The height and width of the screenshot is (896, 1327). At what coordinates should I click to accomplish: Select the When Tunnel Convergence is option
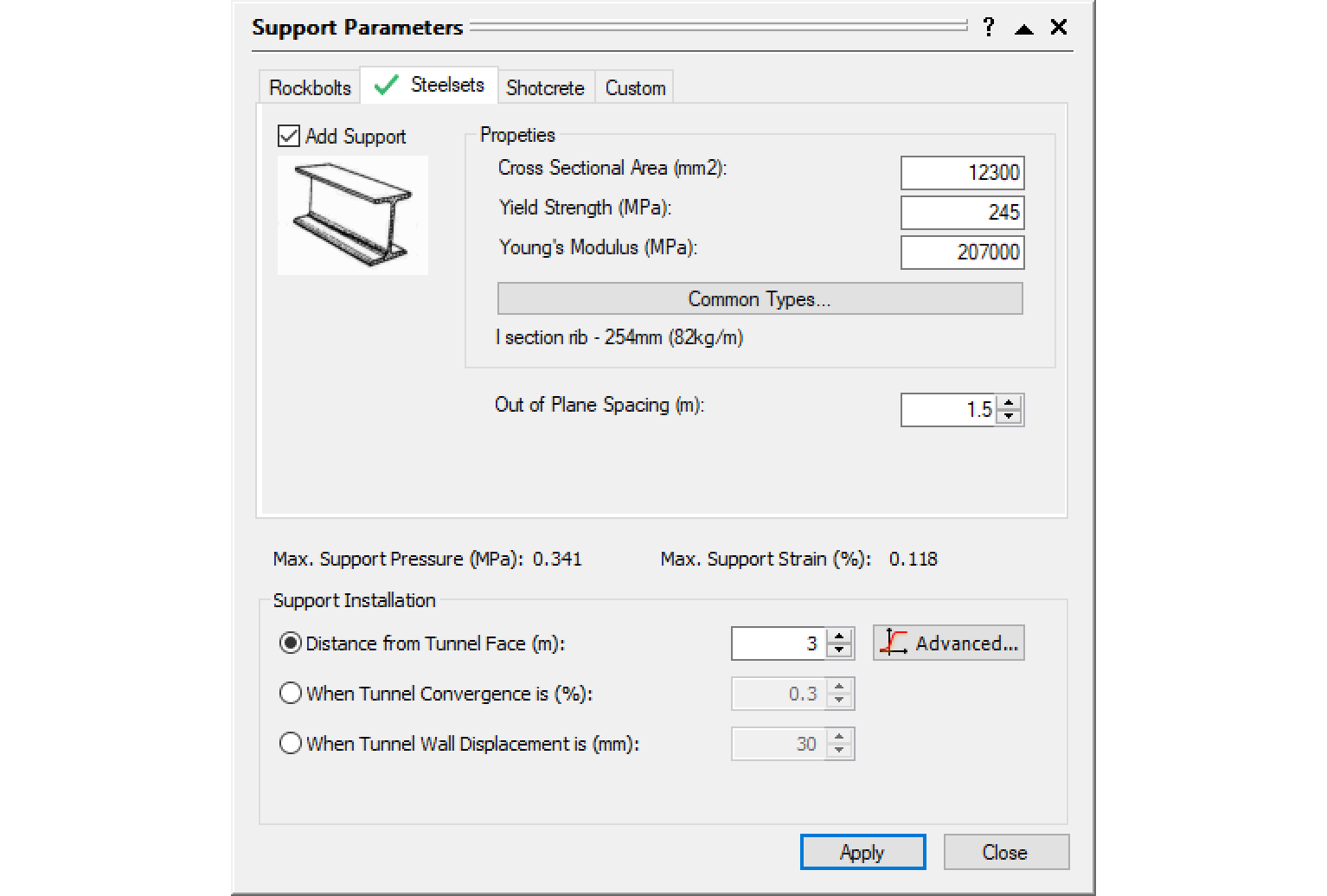pos(291,694)
